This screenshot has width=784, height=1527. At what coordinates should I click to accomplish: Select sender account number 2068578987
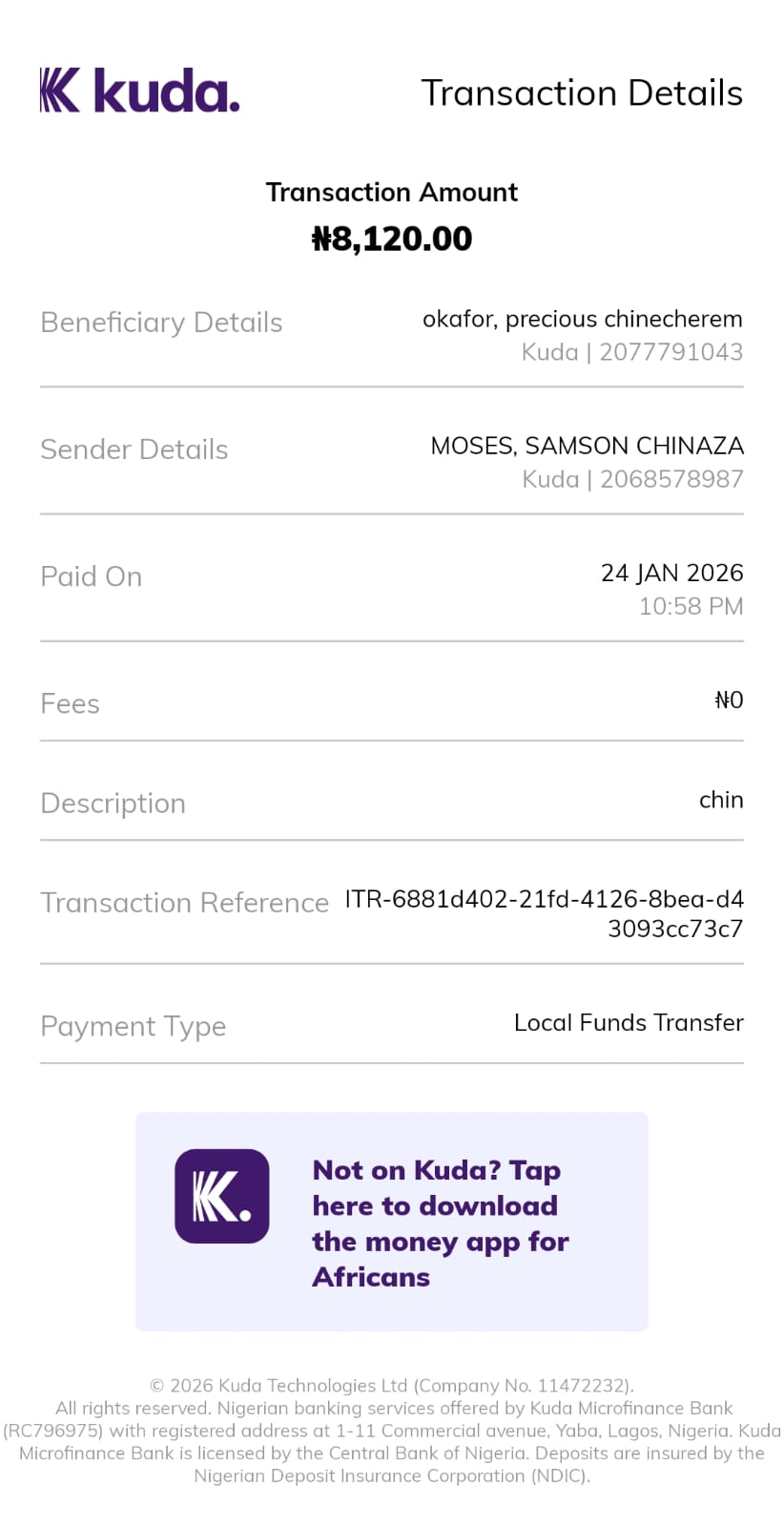[671, 479]
